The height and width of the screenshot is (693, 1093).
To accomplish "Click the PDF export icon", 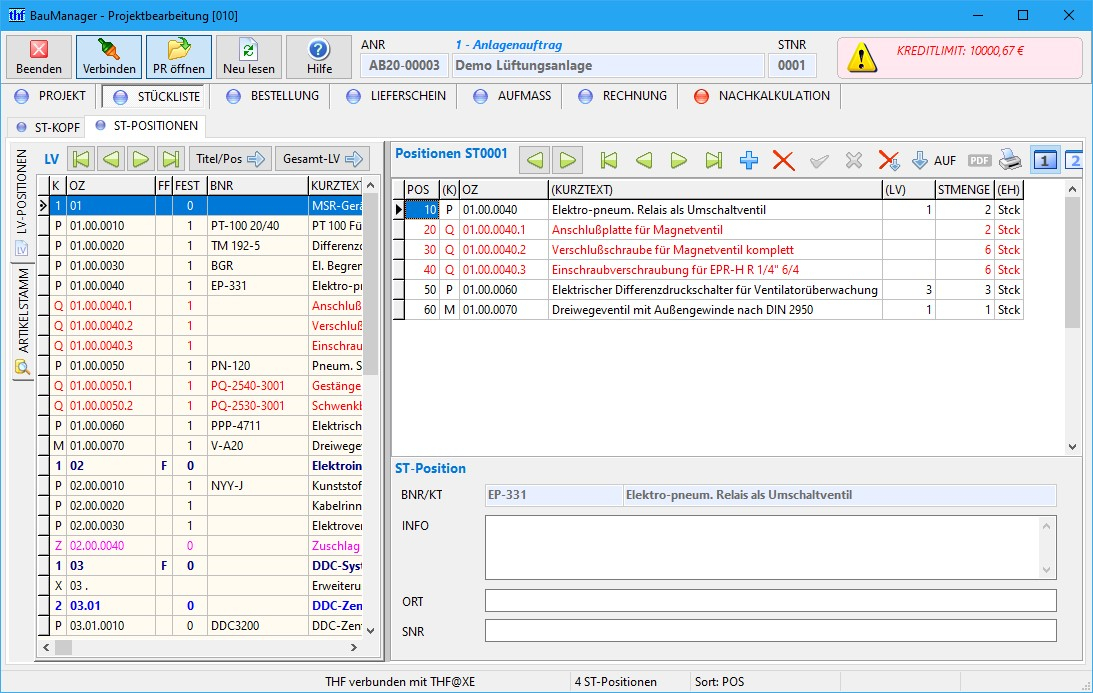I will click(979, 160).
